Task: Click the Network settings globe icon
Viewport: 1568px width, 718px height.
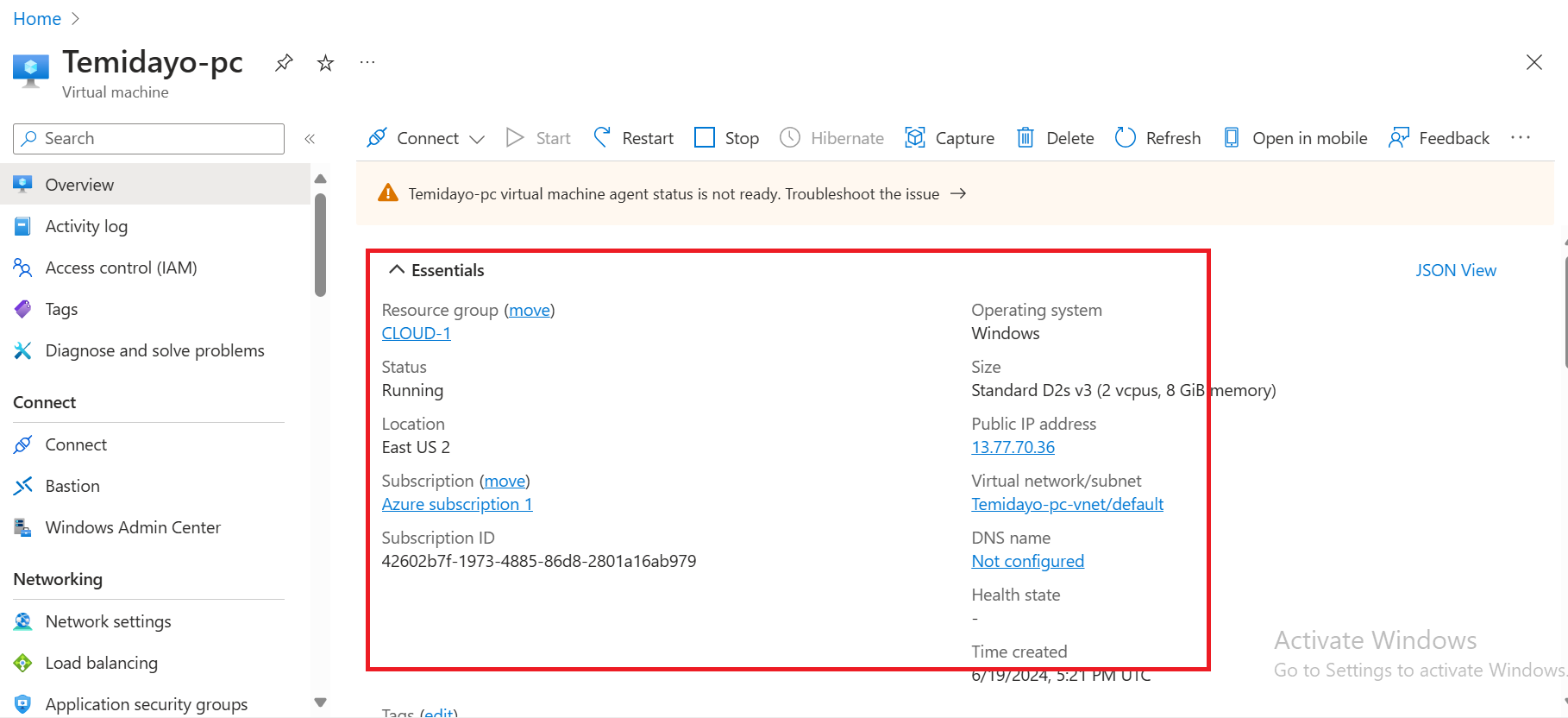Action: 23,621
